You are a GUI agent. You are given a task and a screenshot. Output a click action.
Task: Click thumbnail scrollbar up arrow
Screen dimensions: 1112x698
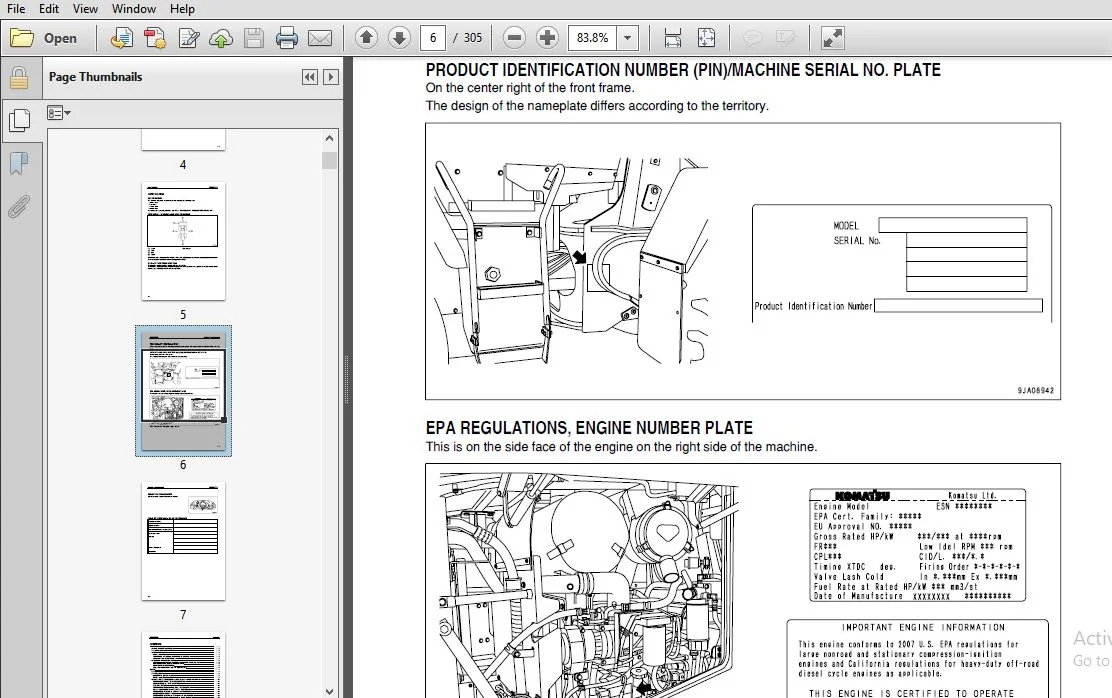click(329, 138)
